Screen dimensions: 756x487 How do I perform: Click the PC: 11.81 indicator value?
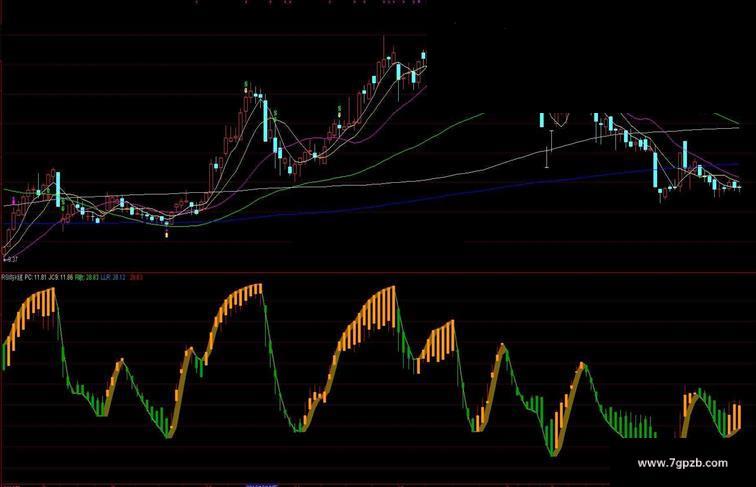point(35,277)
